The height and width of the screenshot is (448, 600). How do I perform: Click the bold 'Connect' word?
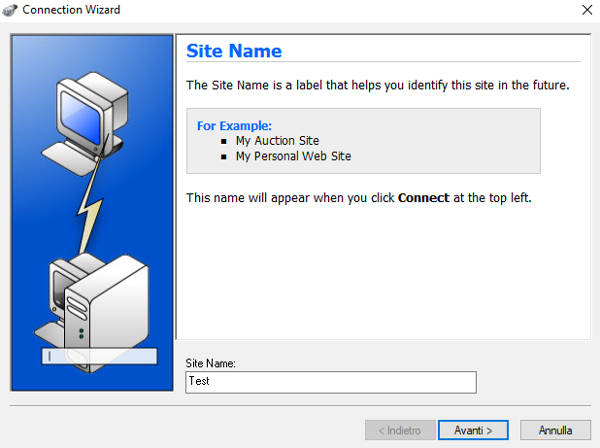point(424,198)
